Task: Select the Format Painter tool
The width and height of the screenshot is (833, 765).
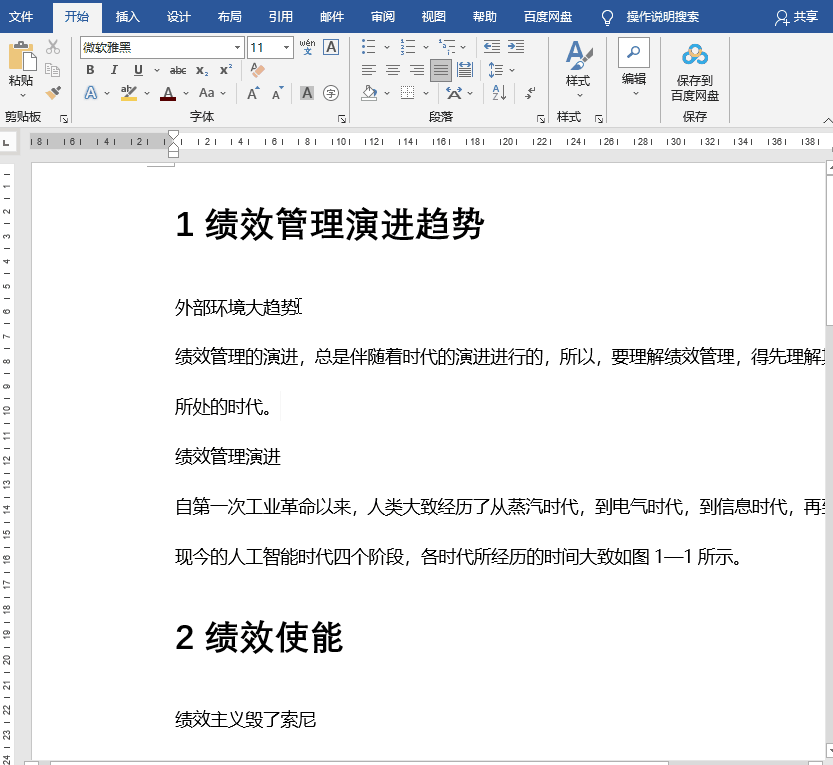Action: coord(55,93)
